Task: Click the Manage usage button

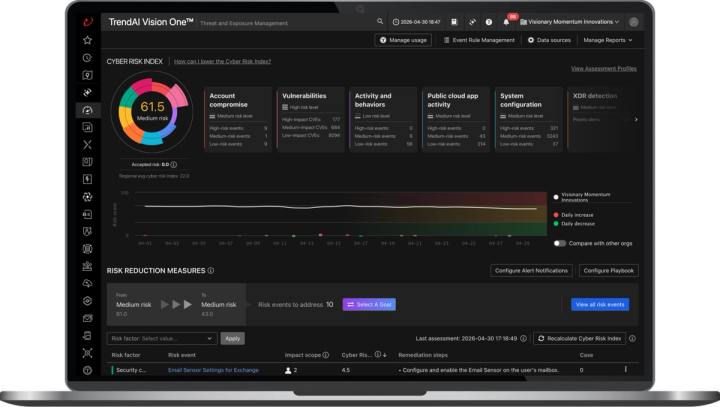Action: click(x=403, y=40)
